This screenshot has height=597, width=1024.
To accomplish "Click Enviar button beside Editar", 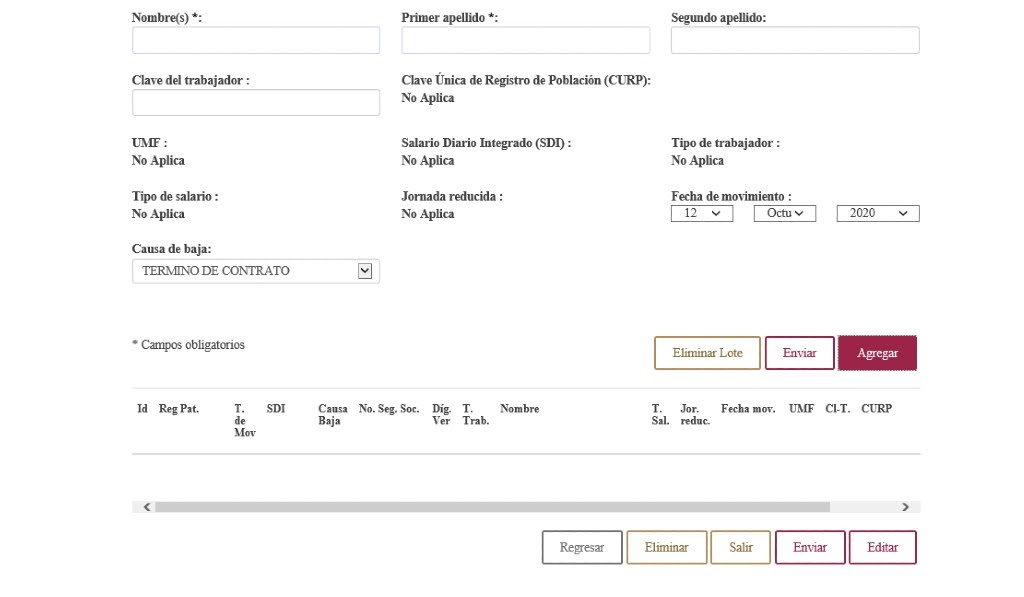I will [x=809, y=547].
